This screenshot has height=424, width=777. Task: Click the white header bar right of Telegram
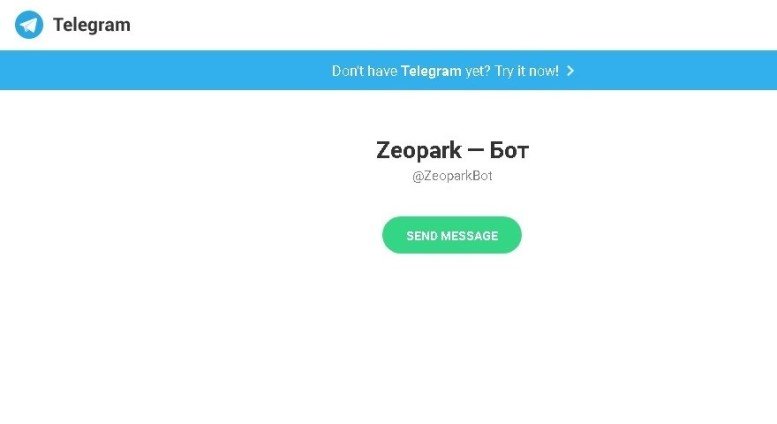click(446, 25)
